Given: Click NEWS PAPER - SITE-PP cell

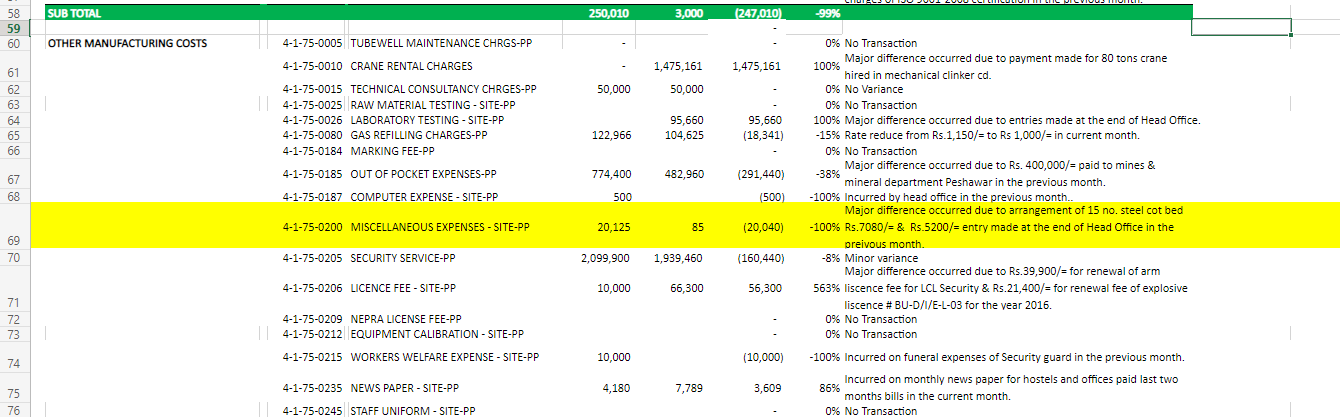Looking at the screenshot, I should [x=404, y=387].
